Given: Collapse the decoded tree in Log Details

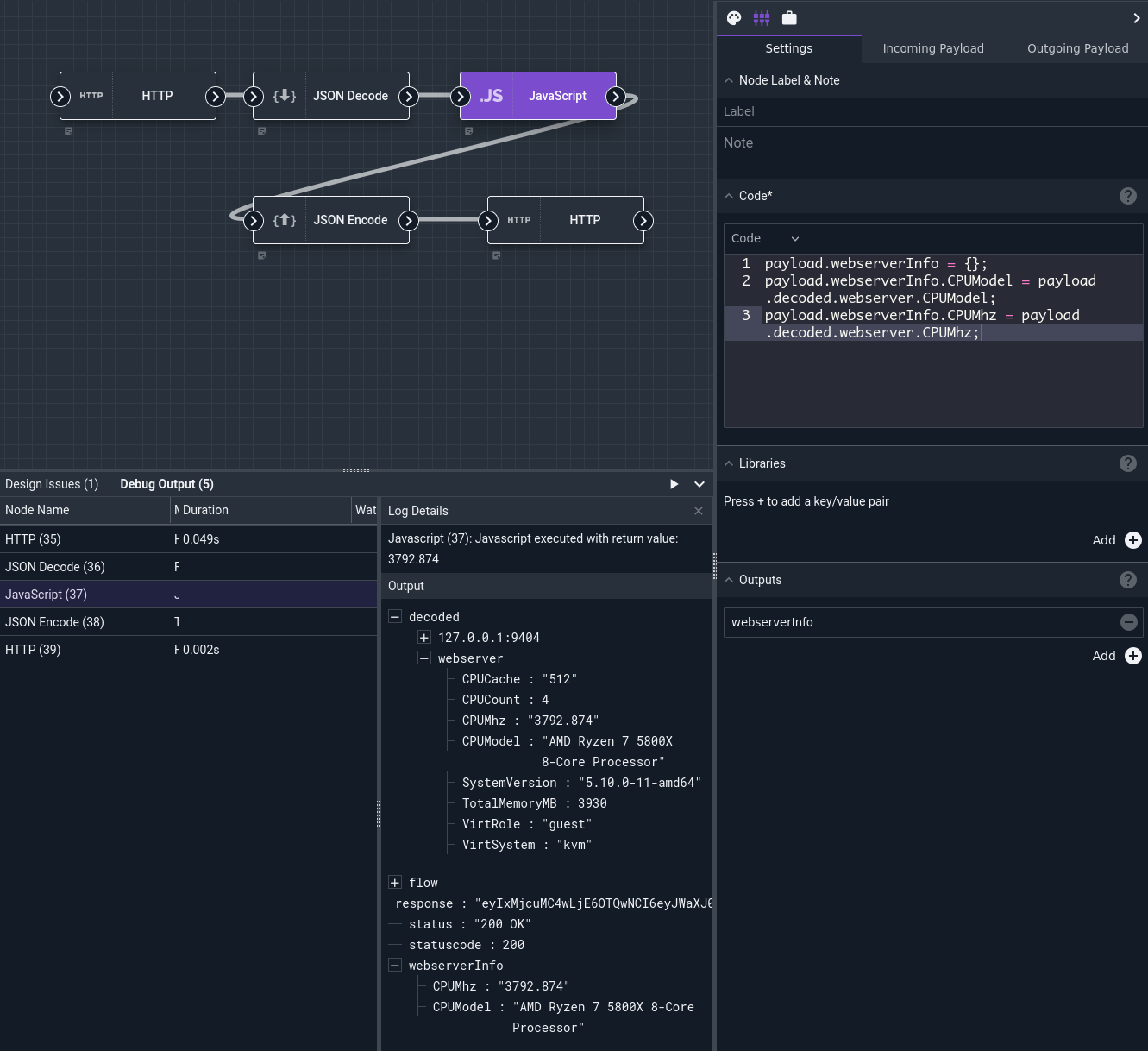Looking at the screenshot, I should 395,616.
